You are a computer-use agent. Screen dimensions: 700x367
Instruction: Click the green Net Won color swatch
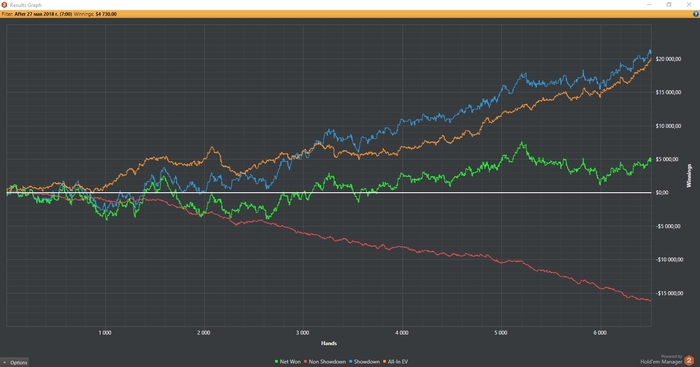point(277,362)
